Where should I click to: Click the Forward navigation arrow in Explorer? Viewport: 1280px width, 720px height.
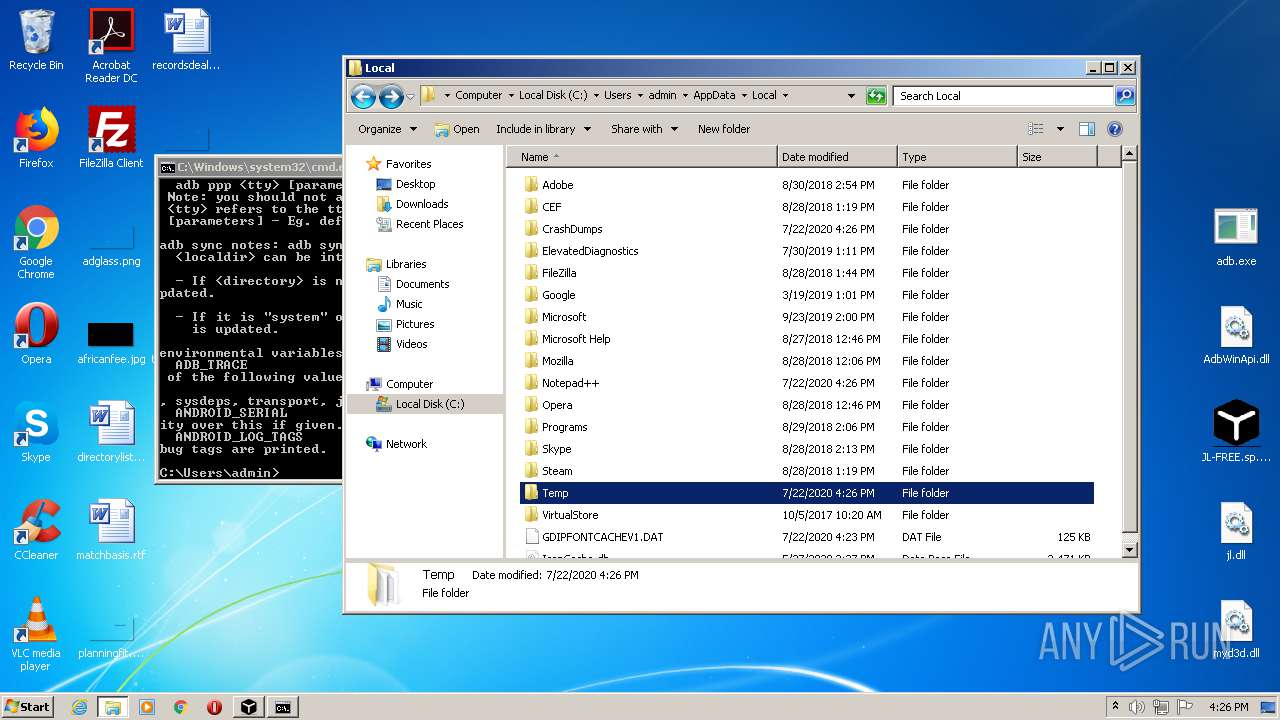coord(391,96)
